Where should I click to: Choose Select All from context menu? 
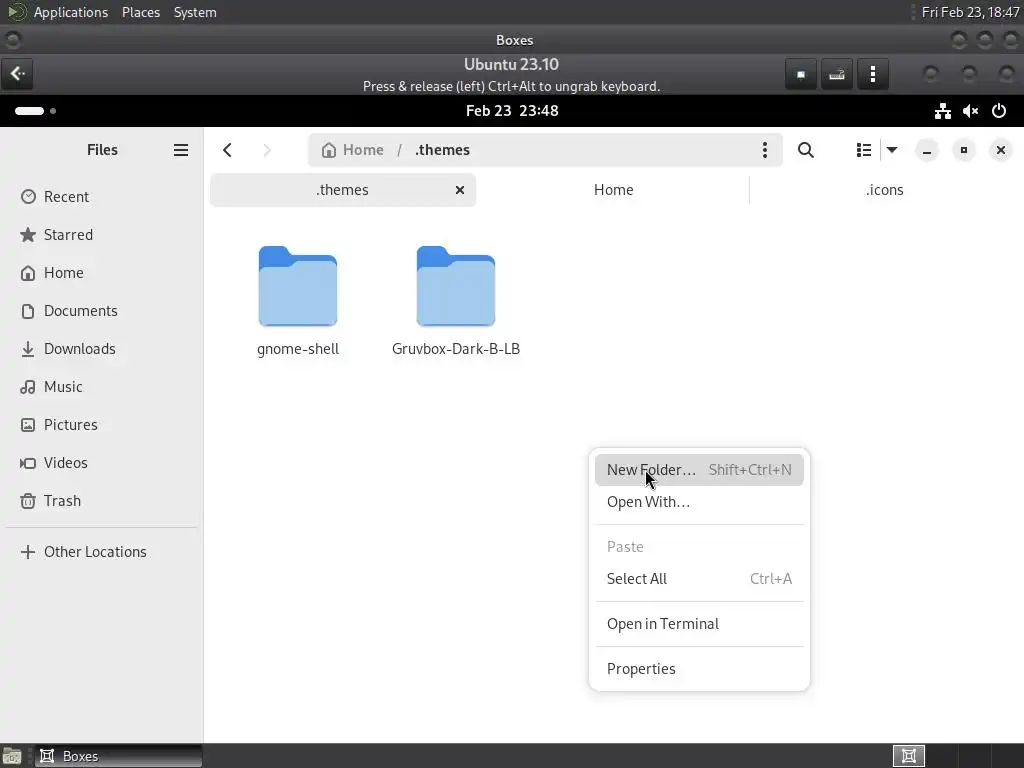tap(699, 579)
